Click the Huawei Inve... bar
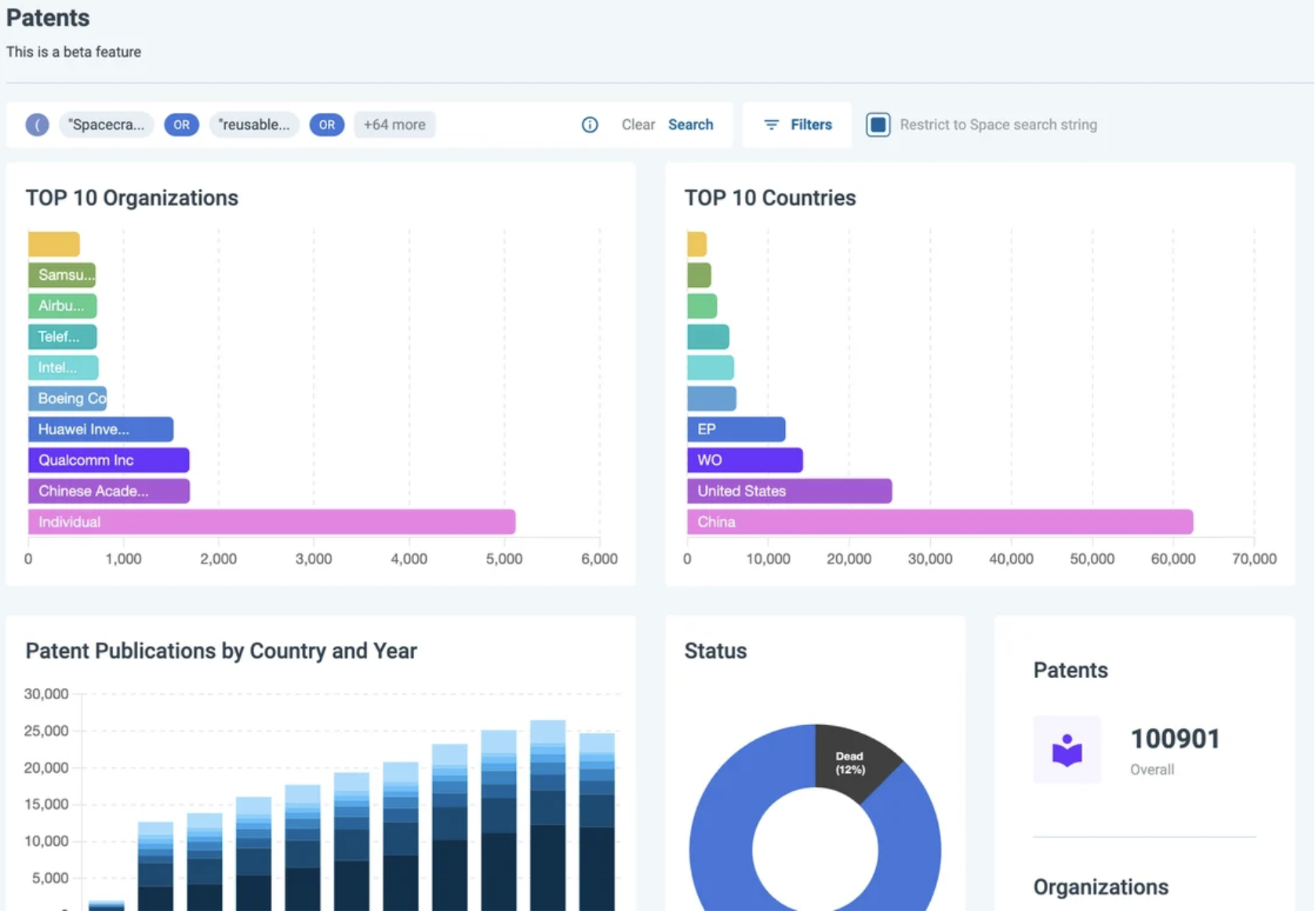 tap(100, 430)
